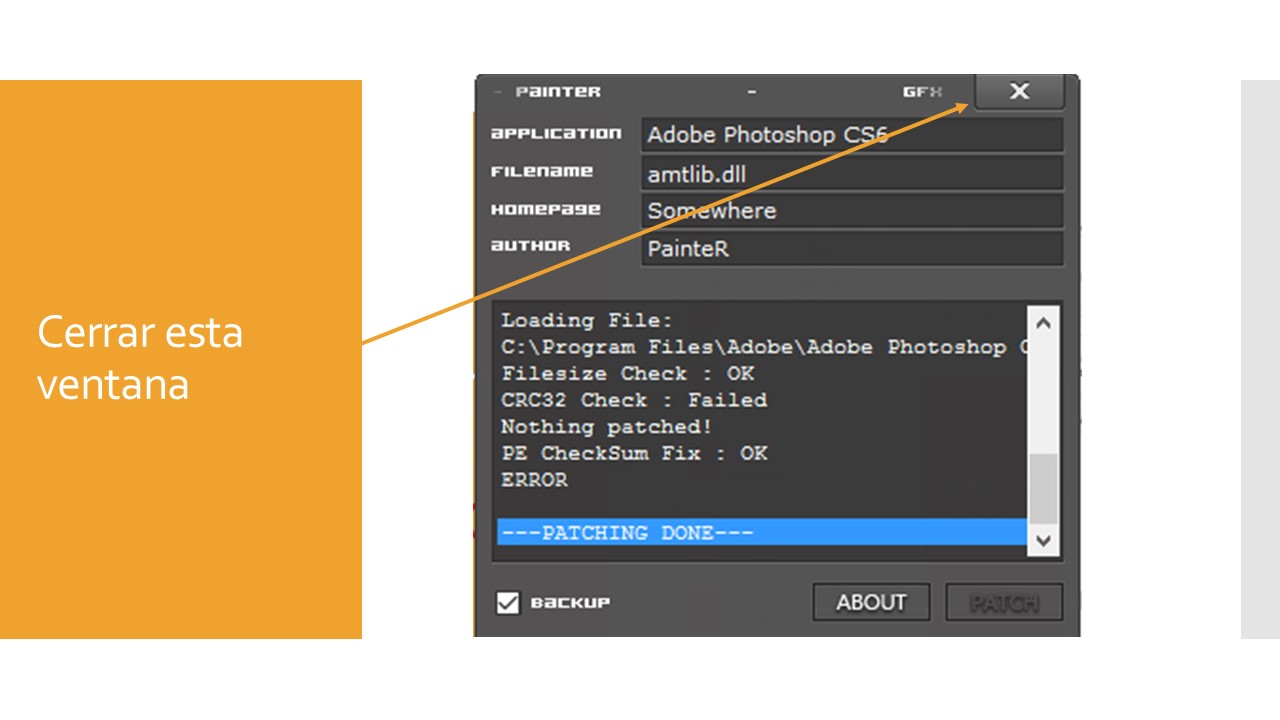This screenshot has width=1280, height=720.
Task: Click the 'Loading File:' log line
Action: (587, 320)
